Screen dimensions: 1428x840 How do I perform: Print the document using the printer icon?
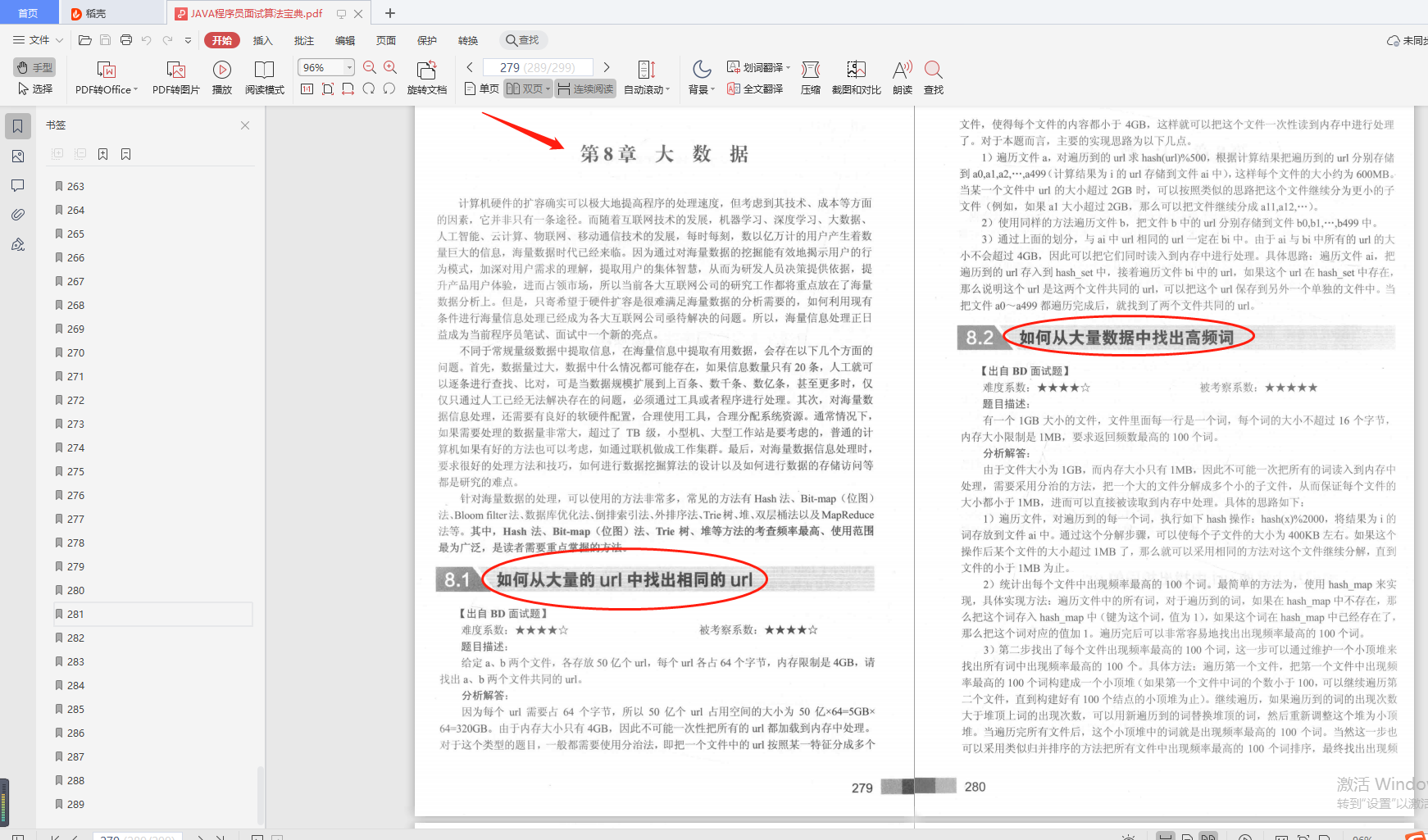tap(125, 40)
